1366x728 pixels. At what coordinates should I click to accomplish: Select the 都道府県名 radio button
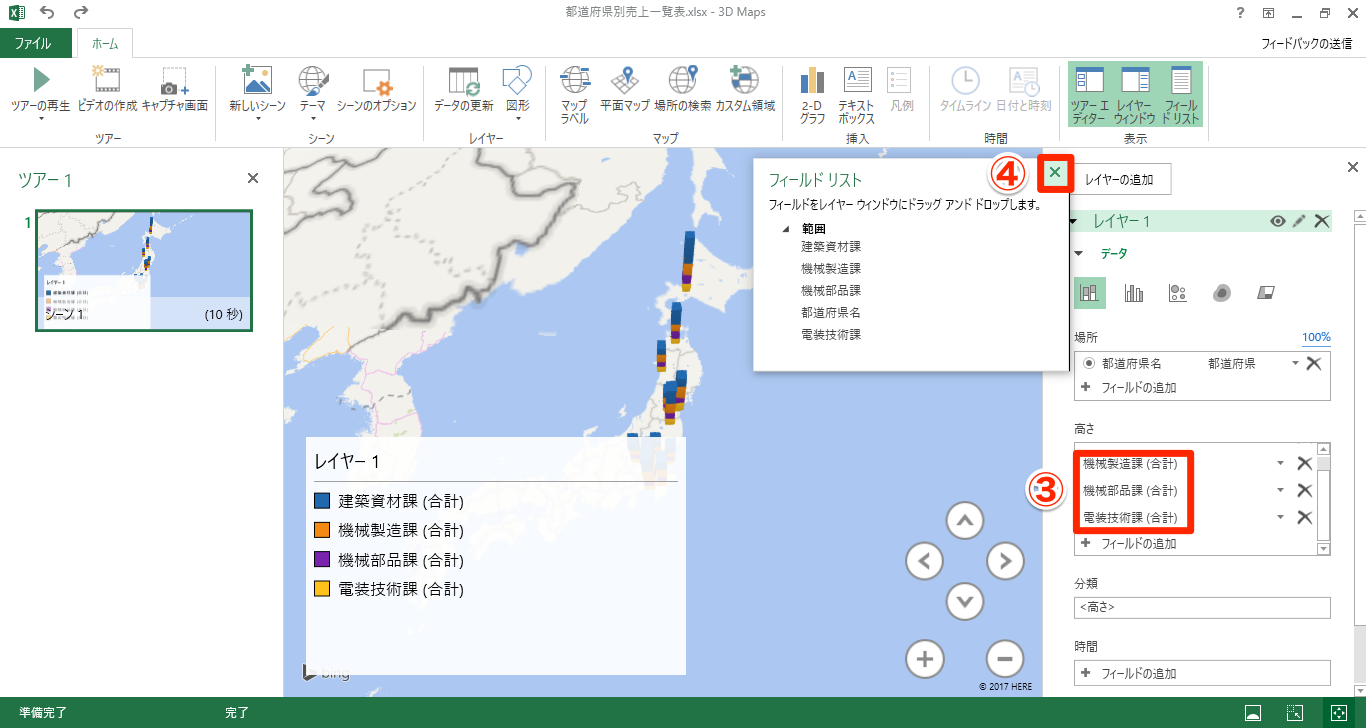(x=1089, y=364)
